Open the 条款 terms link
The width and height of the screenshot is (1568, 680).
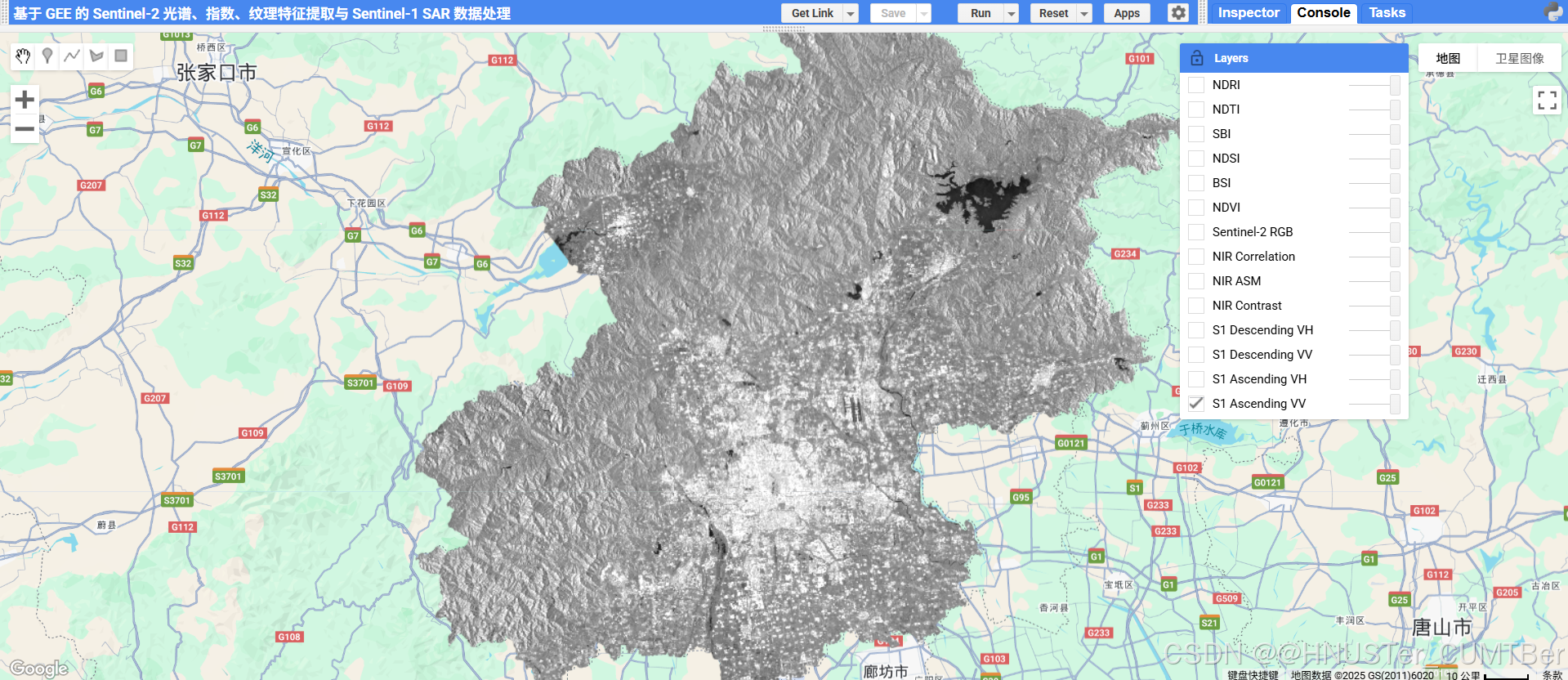(1552, 675)
